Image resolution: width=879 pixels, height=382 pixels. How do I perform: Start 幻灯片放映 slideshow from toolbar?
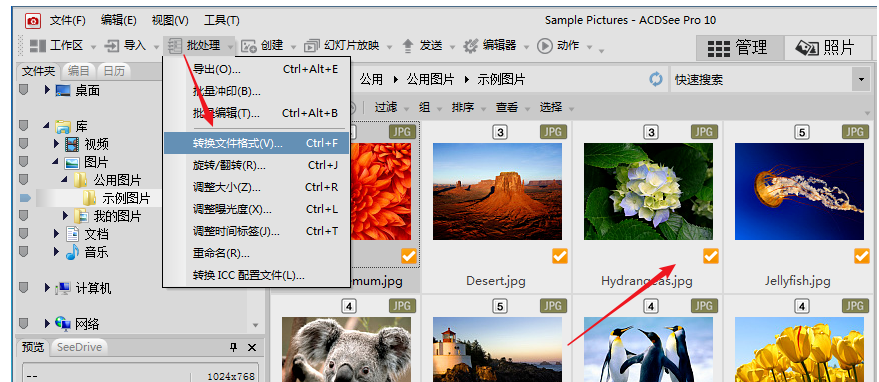point(342,46)
